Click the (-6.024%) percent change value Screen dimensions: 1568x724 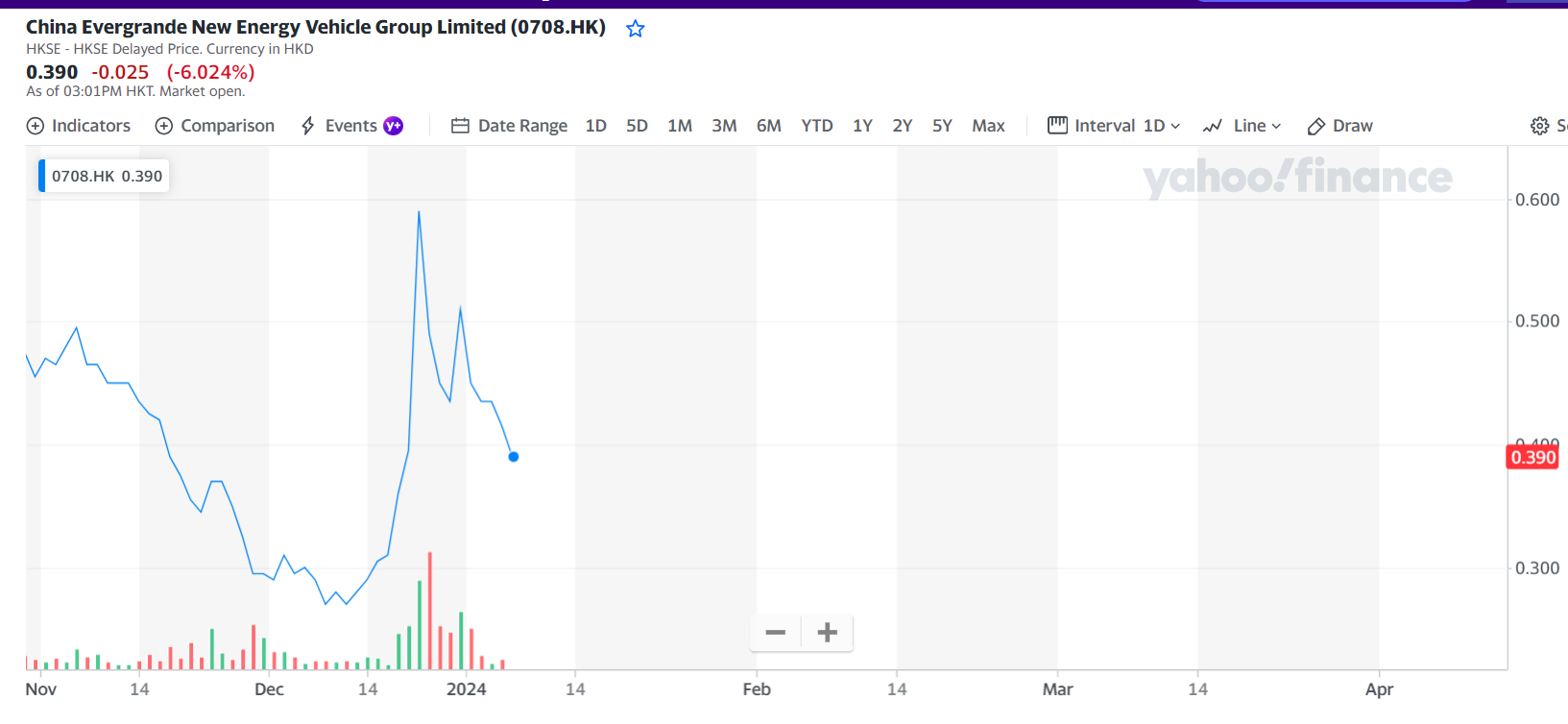tap(210, 72)
